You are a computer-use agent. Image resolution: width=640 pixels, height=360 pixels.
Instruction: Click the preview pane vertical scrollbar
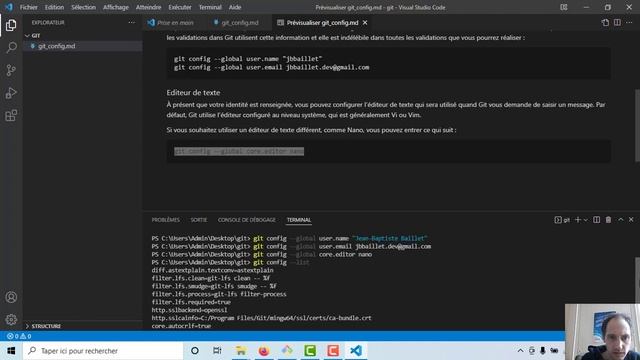638,125
